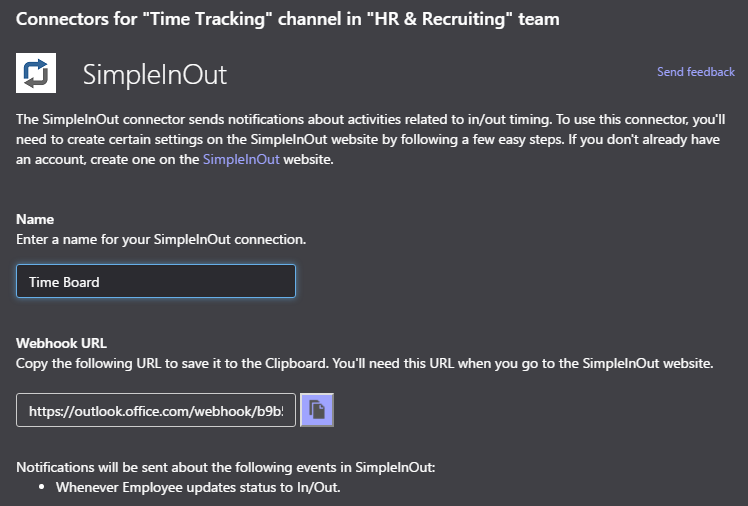Click the large SimpleInOut heading text
748x506 pixels.
(x=155, y=75)
